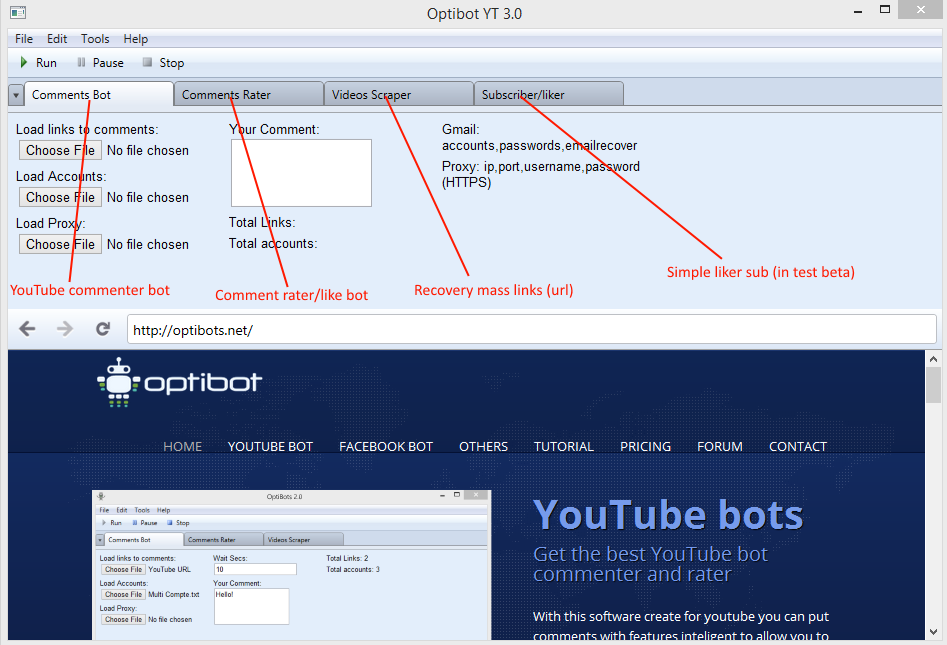Screen dimensions: 947x645
Task: Click the URL address bar showing optibots.net
Action: pos(531,330)
